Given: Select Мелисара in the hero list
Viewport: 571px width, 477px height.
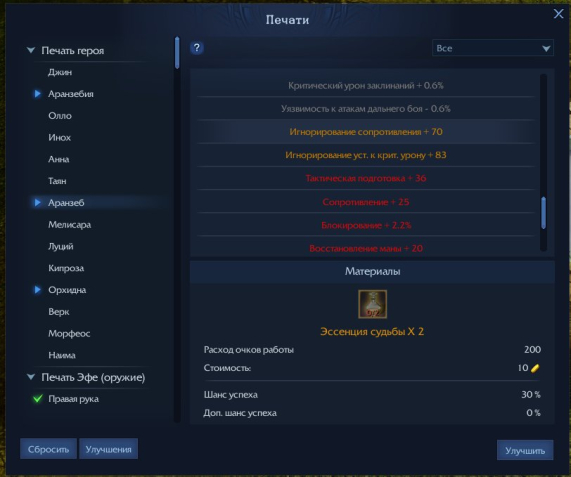Looking at the screenshot, I should pyautogui.click(x=70, y=225).
